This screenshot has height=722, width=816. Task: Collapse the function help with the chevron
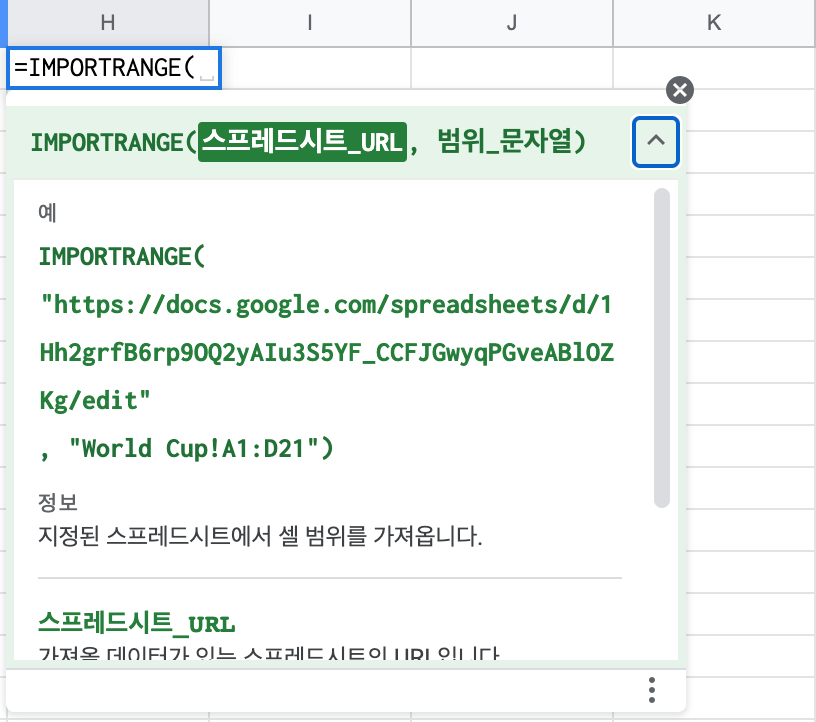pyautogui.click(x=656, y=142)
